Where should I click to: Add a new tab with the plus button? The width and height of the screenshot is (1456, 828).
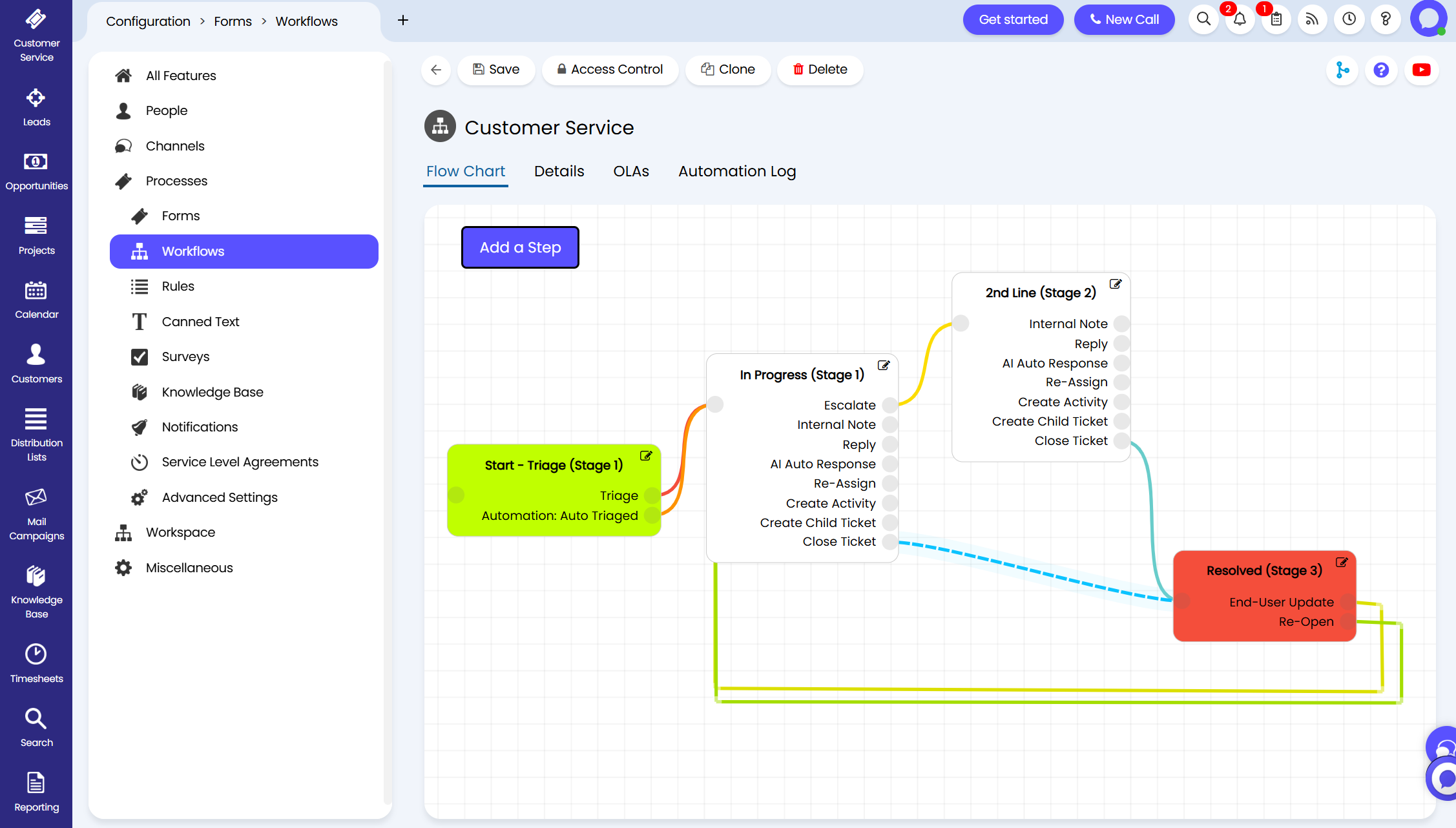click(x=403, y=20)
